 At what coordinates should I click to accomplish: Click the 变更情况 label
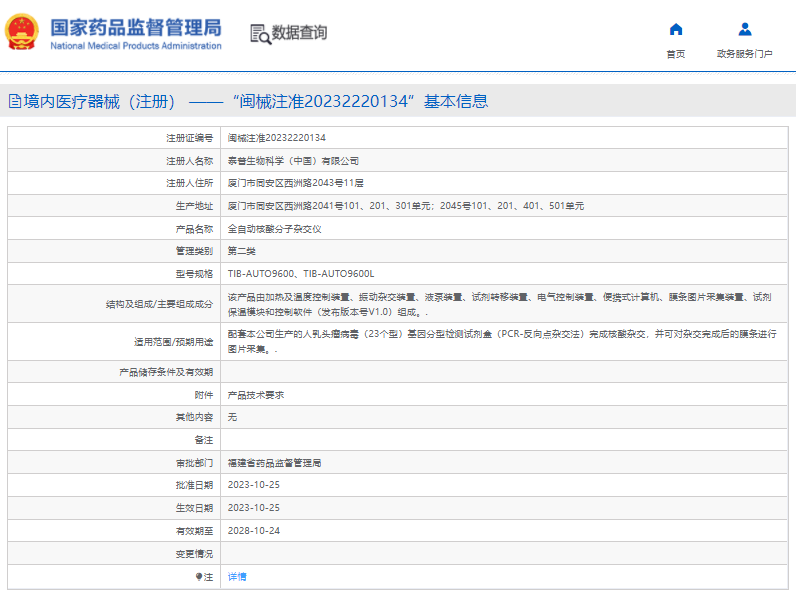tap(194, 554)
